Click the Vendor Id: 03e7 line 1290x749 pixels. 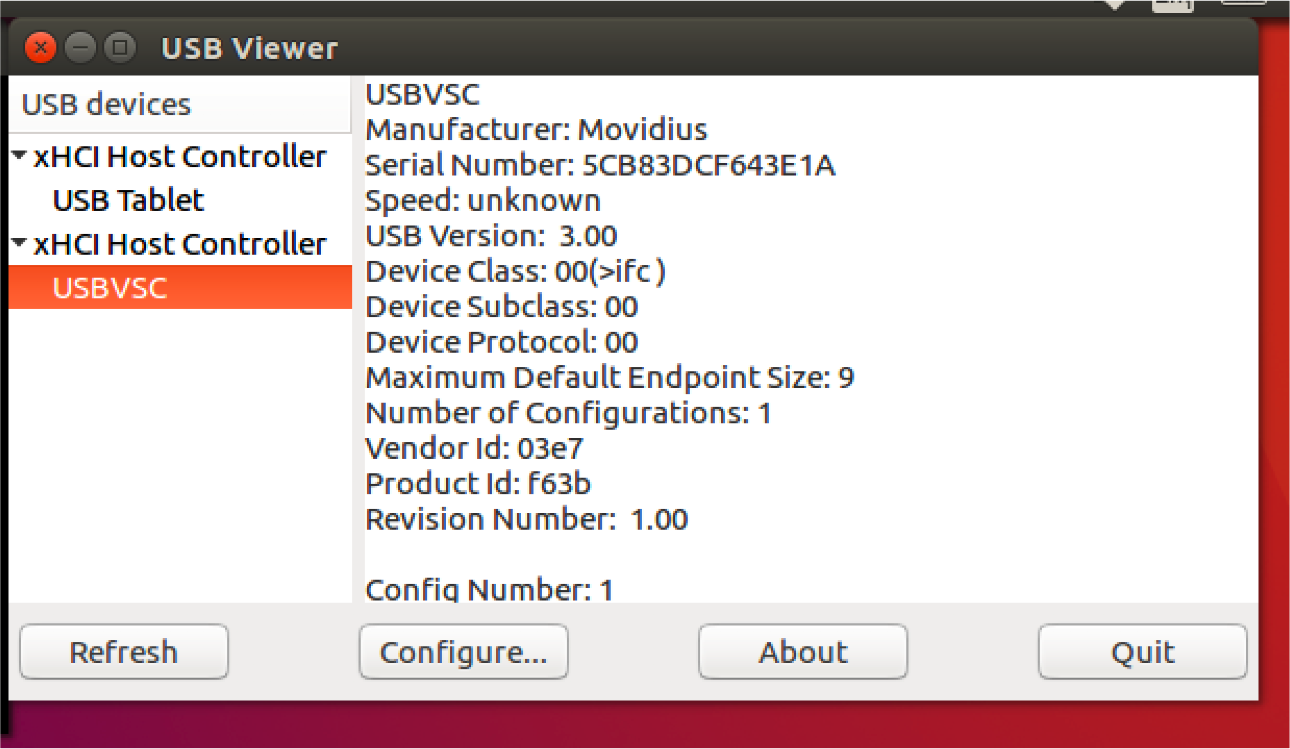pos(475,448)
